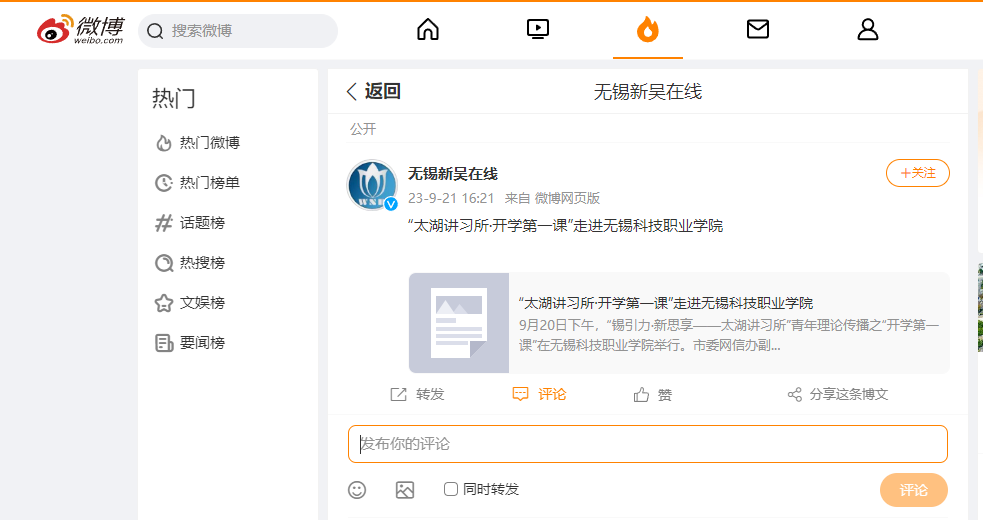Screen dimensions: 983x520
Task: Click the 微博网页版 source link
Action: click(x=567, y=198)
